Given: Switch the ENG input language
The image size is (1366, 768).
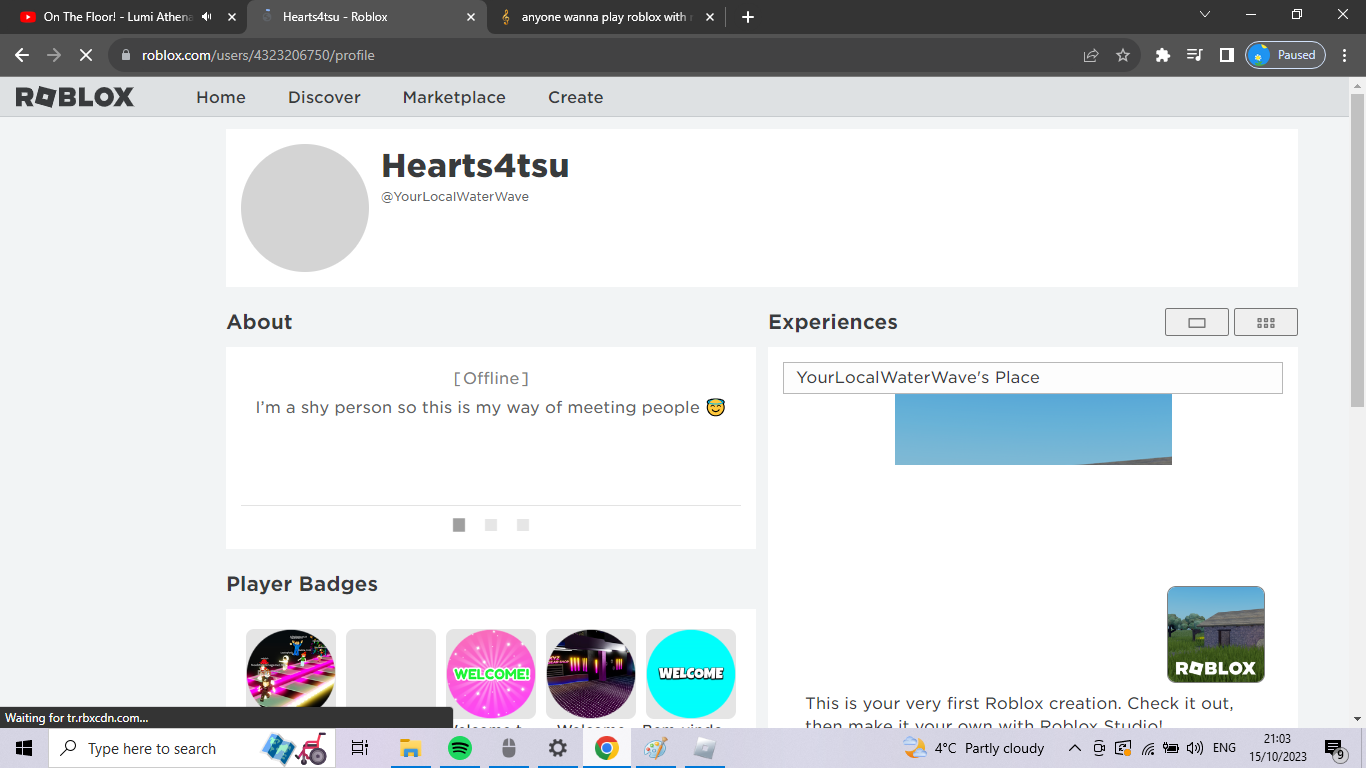Looking at the screenshot, I should pos(1224,748).
